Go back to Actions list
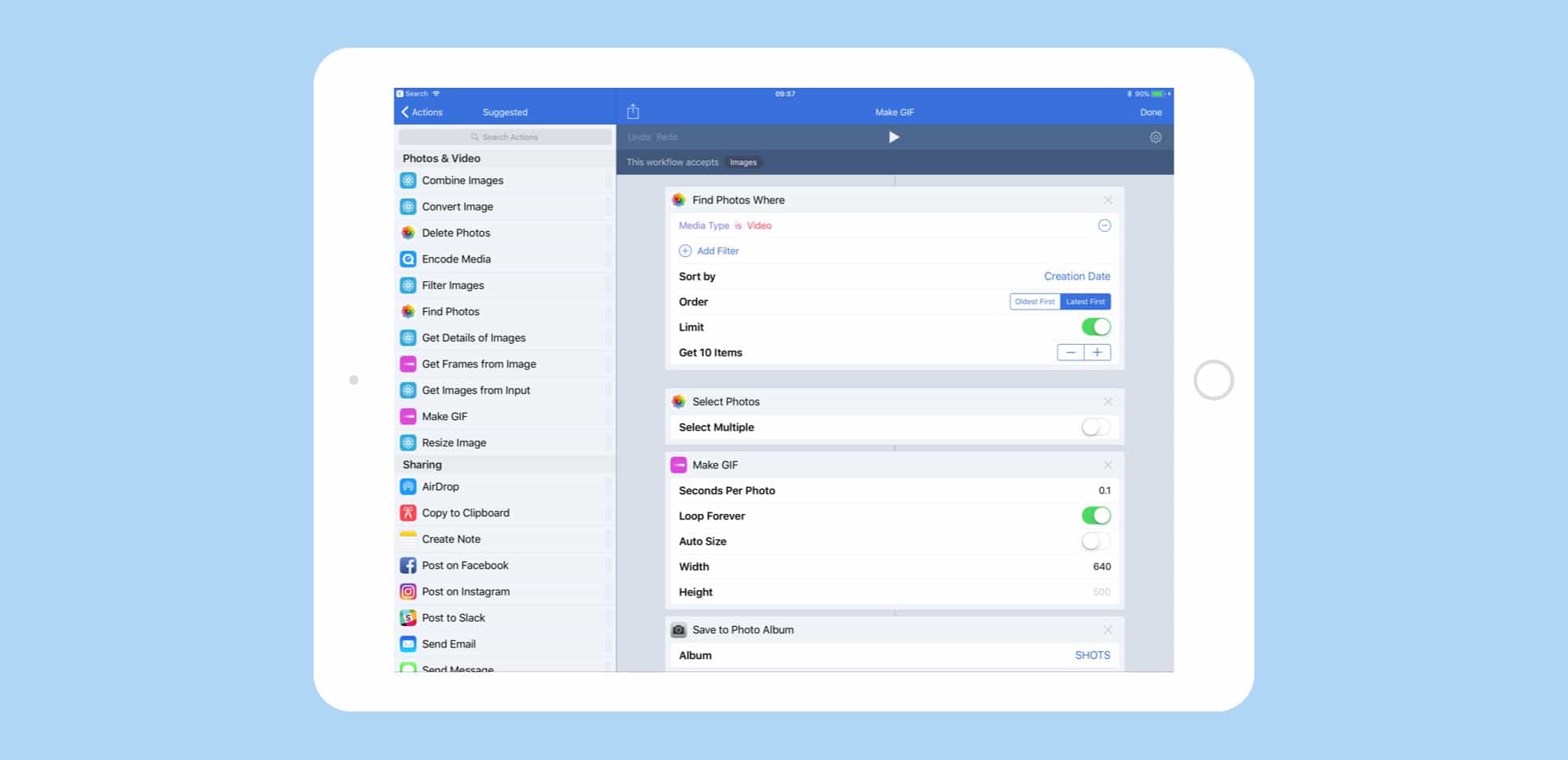1568x760 pixels. pos(422,112)
